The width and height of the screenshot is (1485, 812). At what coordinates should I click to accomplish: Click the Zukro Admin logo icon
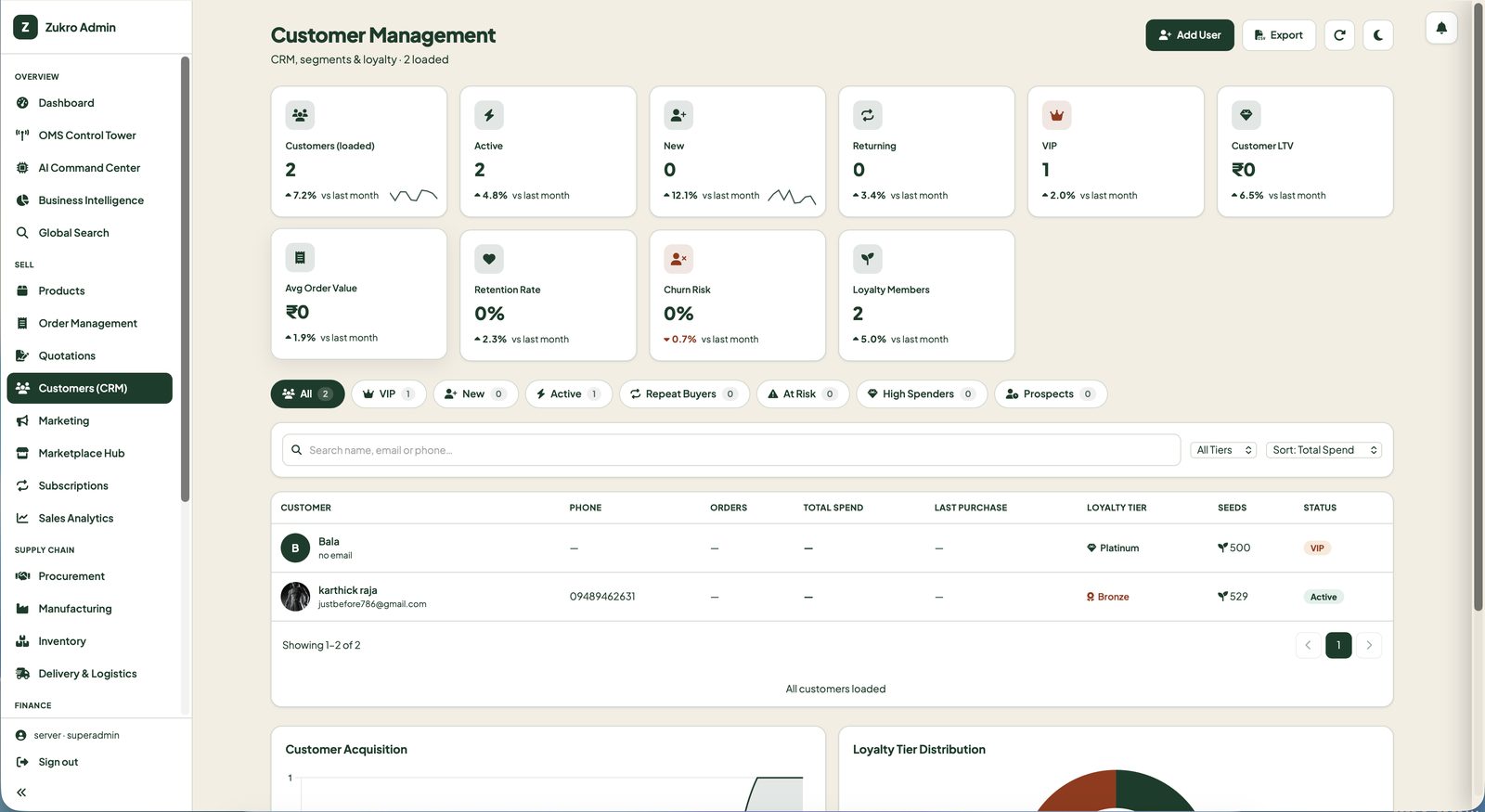(x=25, y=27)
